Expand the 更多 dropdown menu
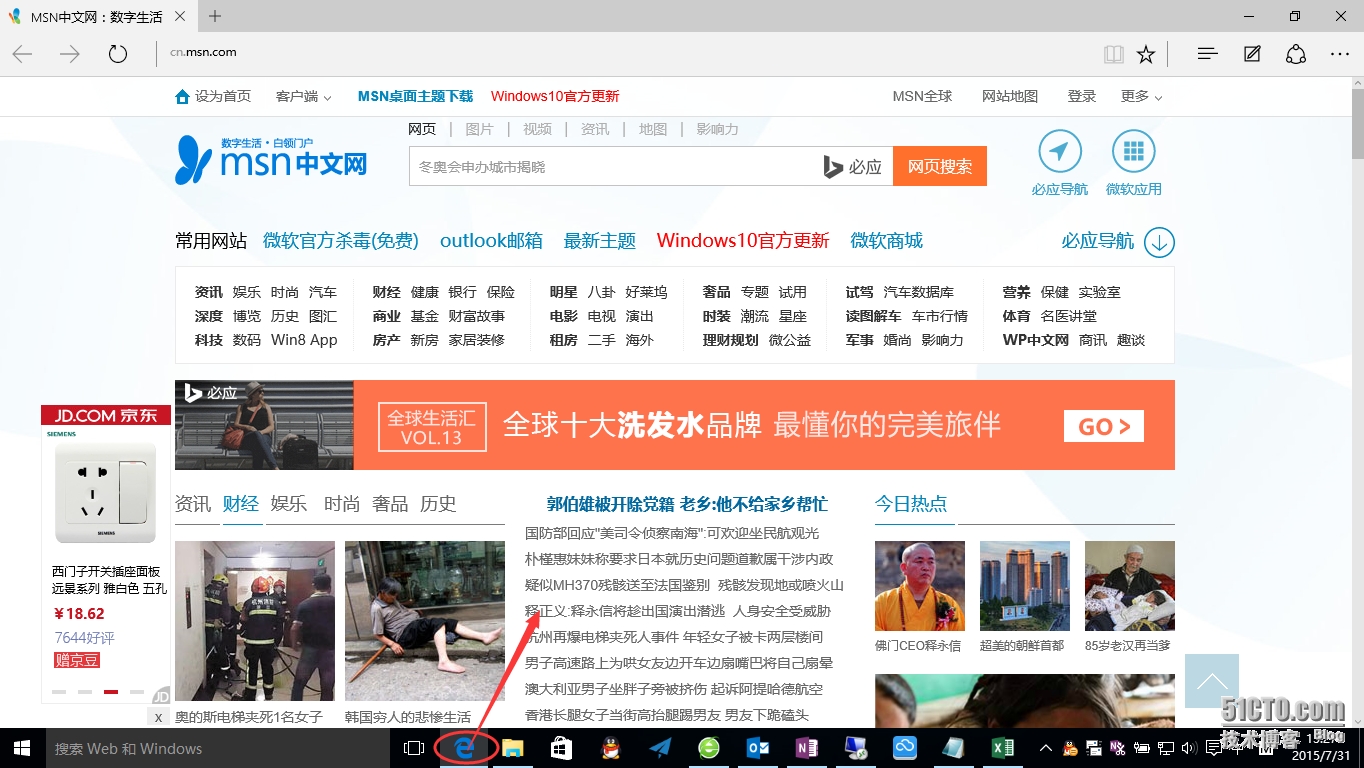 click(1141, 96)
